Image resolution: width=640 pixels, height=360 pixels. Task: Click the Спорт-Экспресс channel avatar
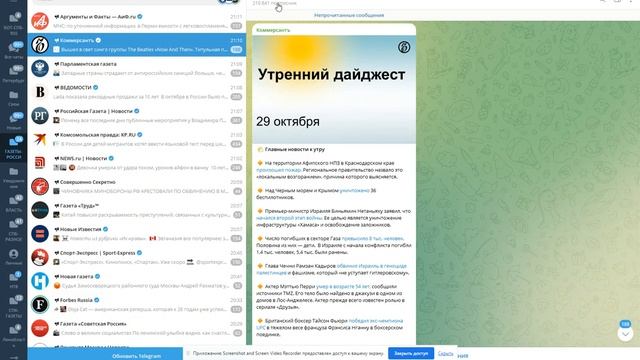click(40, 258)
